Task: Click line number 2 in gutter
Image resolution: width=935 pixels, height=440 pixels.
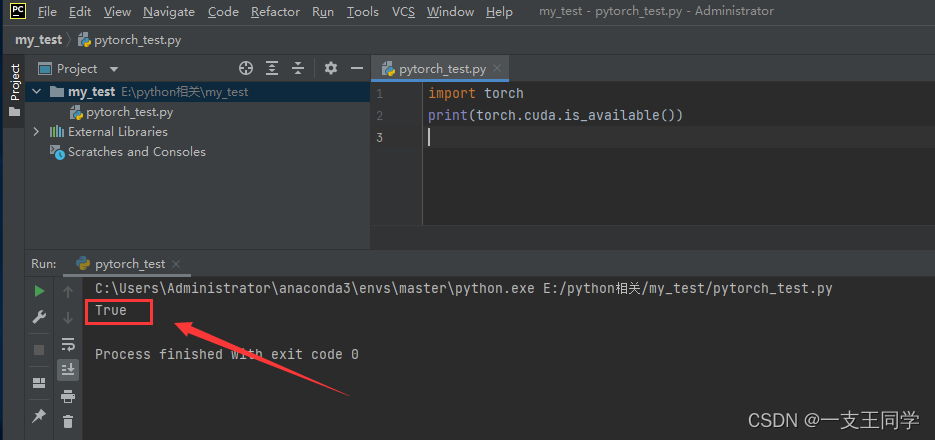Action: (380, 116)
